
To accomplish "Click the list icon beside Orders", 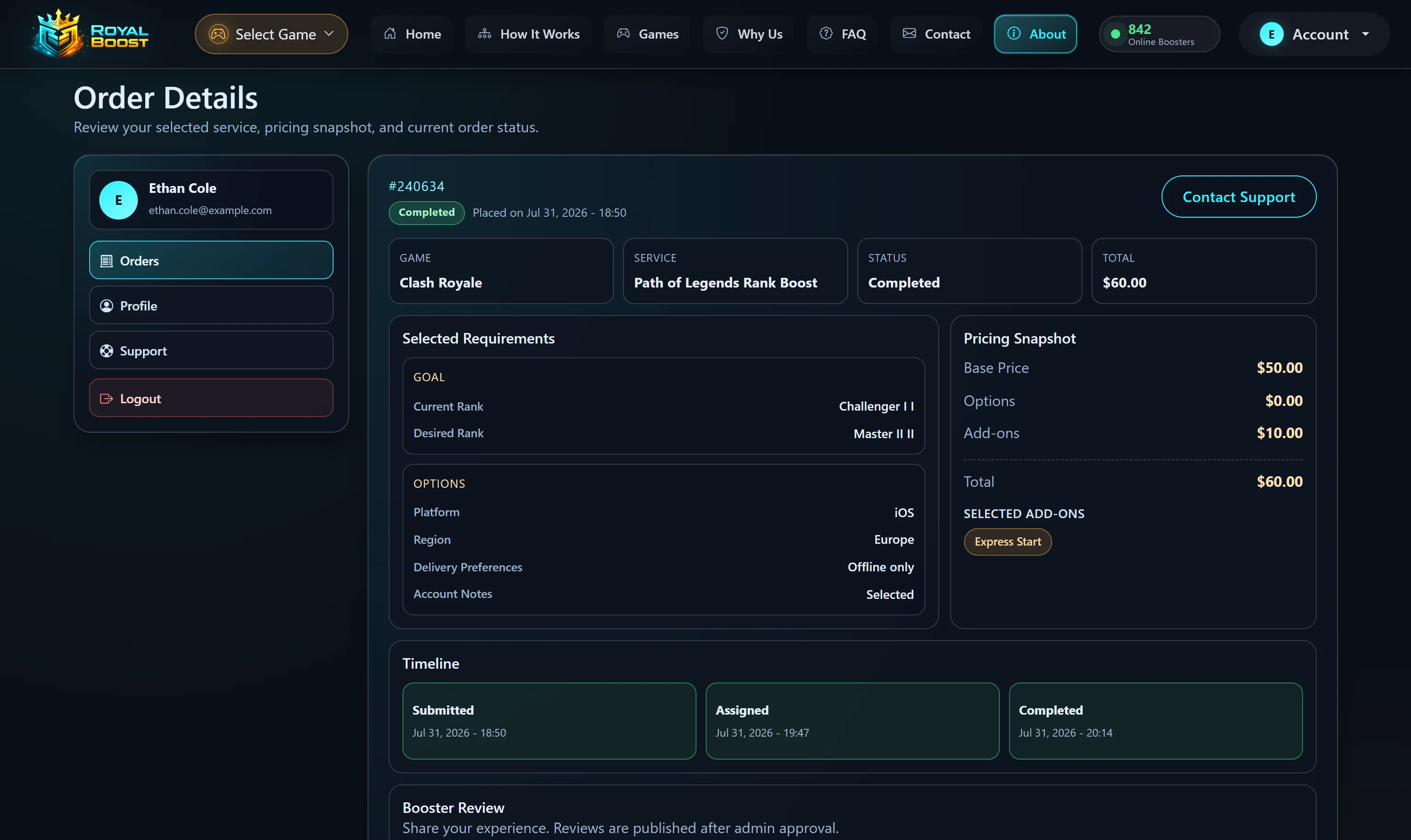I will click(107, 261).
